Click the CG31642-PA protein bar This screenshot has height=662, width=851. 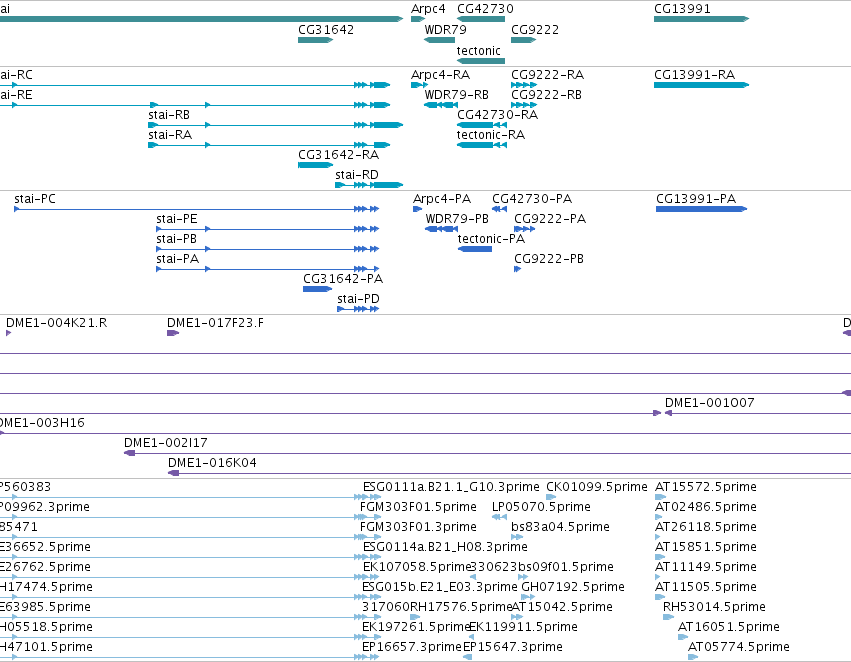pyautogui.click(x=317, y=289)
